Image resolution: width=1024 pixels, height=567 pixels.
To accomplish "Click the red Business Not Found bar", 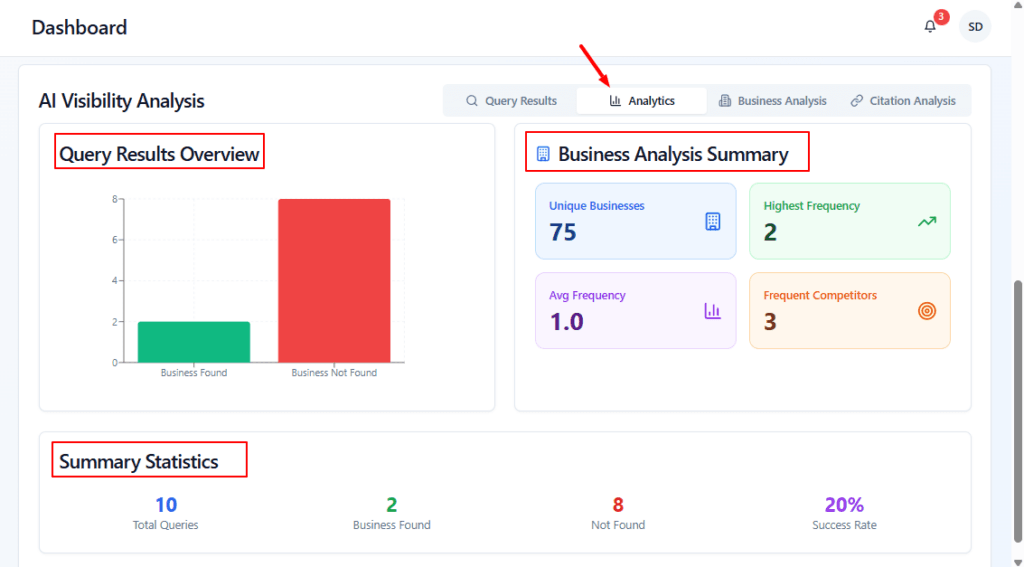I will click(x=334, y=280).
